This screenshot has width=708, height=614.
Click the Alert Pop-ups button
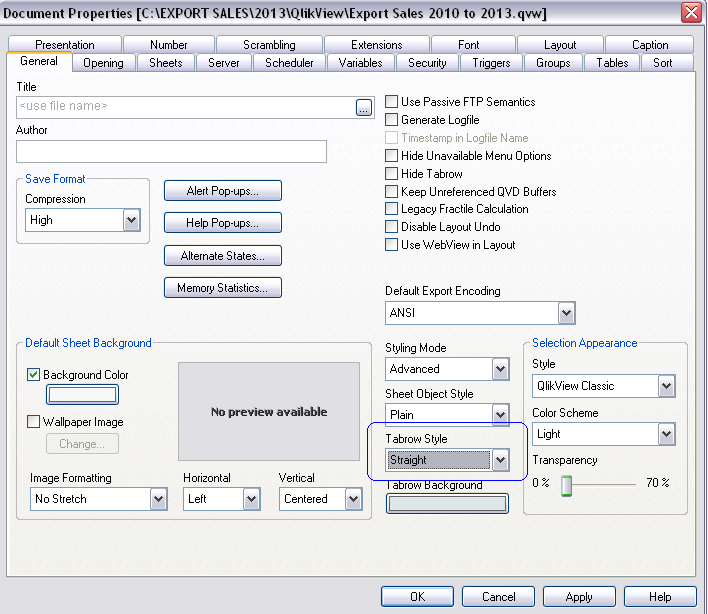pos(223,191)
